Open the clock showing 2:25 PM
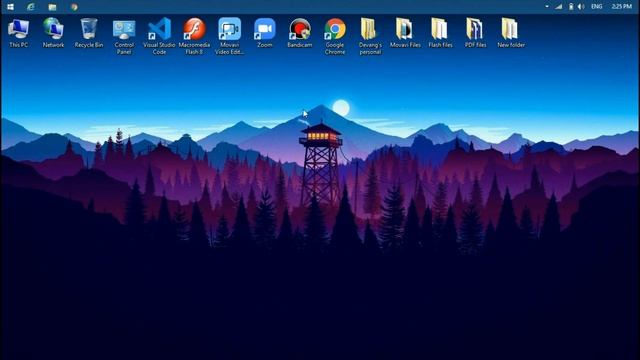640x360 pixels. (622, 7)
